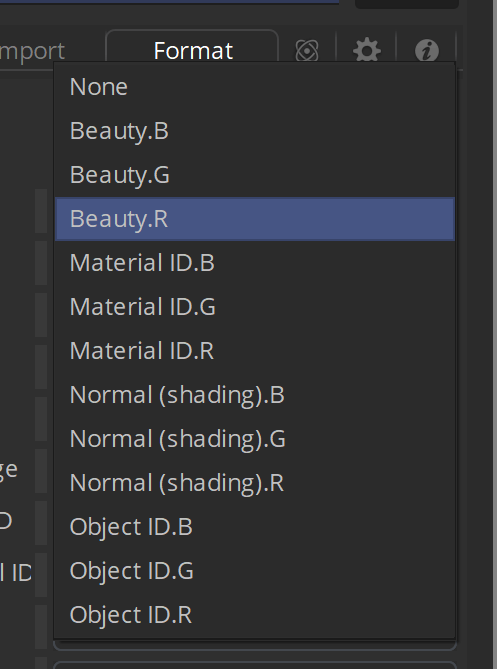Viewport: 497px width, 669px height.
Task: Switch to the Import tab
Action: pyautogui.click(x=32, y=51)
